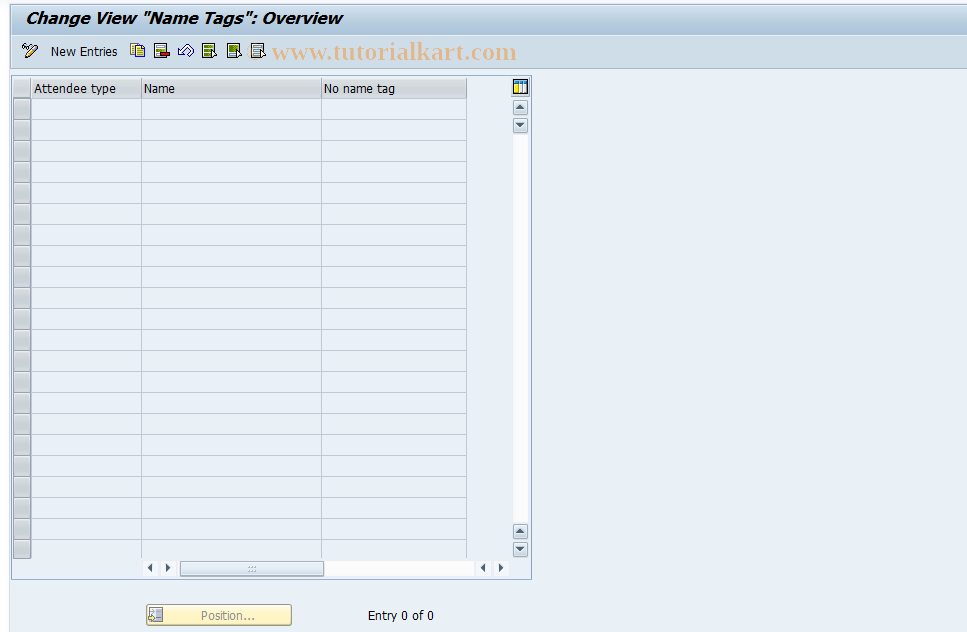Viewport: 967px width, 632px height.
Task: Click upper scroll-down arrow of vertical scrollbar
Action: point(520,125)
